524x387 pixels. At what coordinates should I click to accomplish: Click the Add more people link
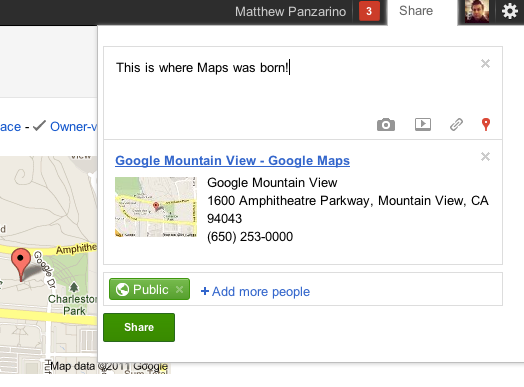tap(255, 292)
